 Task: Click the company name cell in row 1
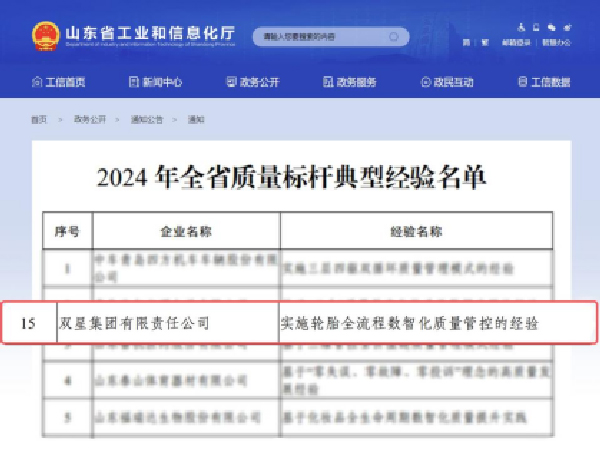[x=186, y=269]
